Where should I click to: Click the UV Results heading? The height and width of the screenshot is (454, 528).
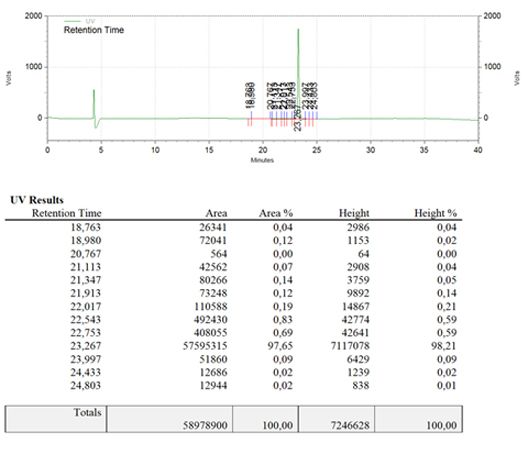pyautogui.click(x=37, y=200)
